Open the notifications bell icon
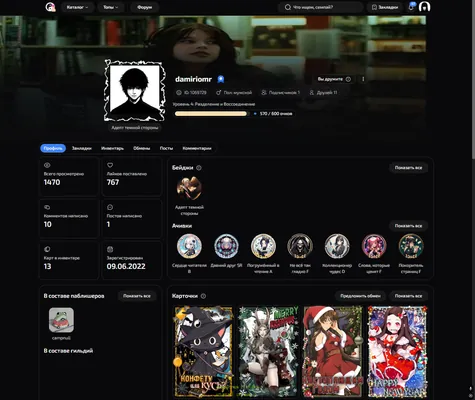The image size is (475, 400). click(411, 7)
